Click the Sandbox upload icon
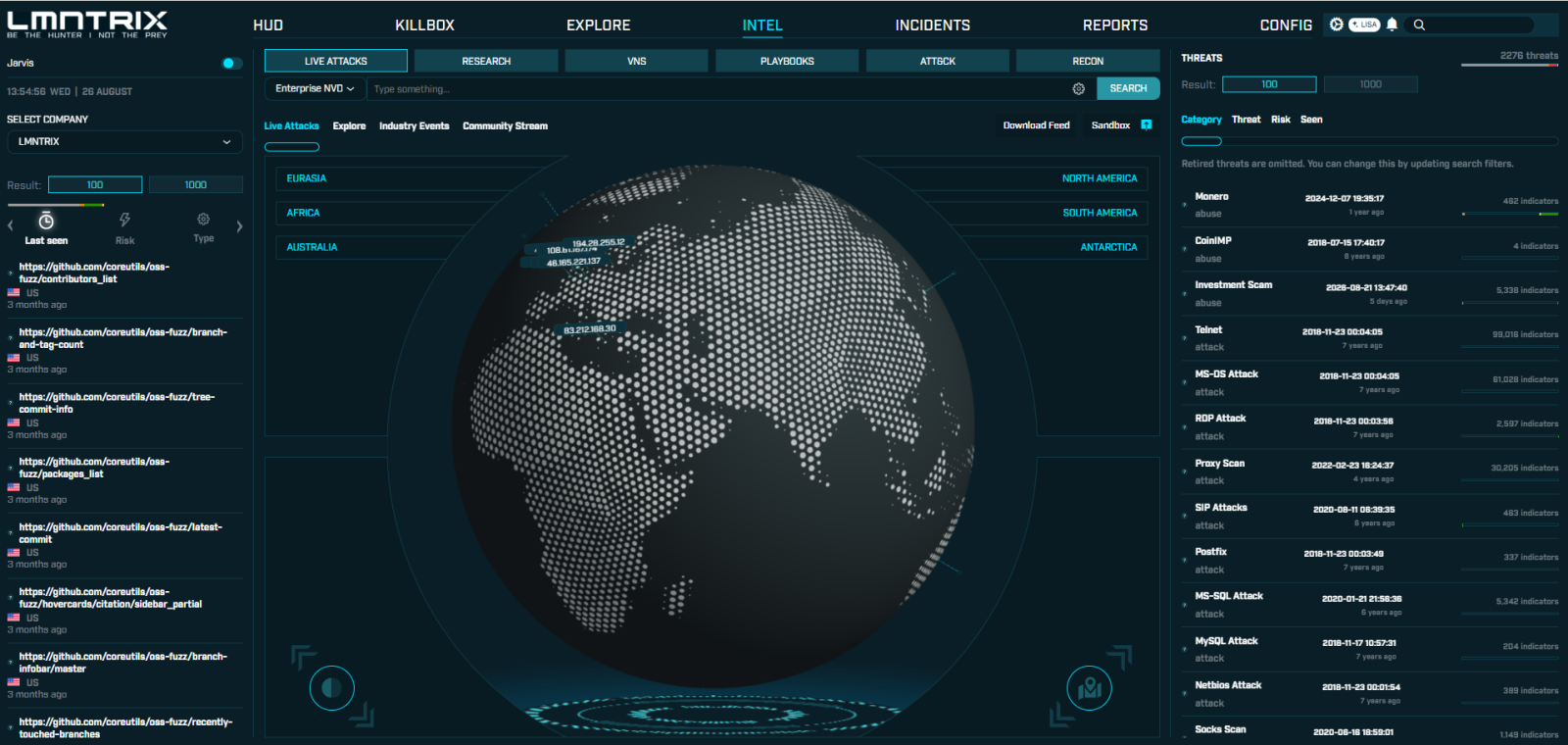This screenshot has width=1568, height=745. click(1147, 124)
